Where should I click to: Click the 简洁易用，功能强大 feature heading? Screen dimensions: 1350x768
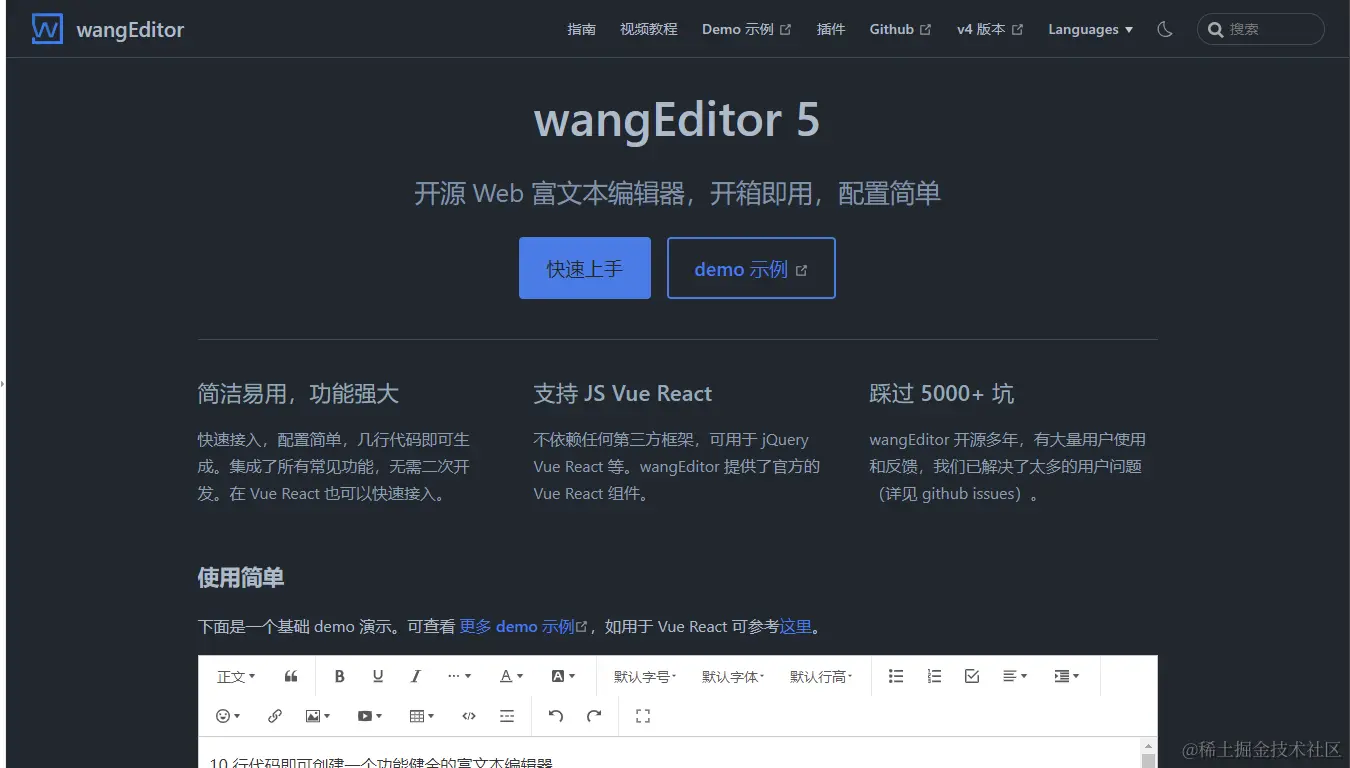tap(298, 394)
